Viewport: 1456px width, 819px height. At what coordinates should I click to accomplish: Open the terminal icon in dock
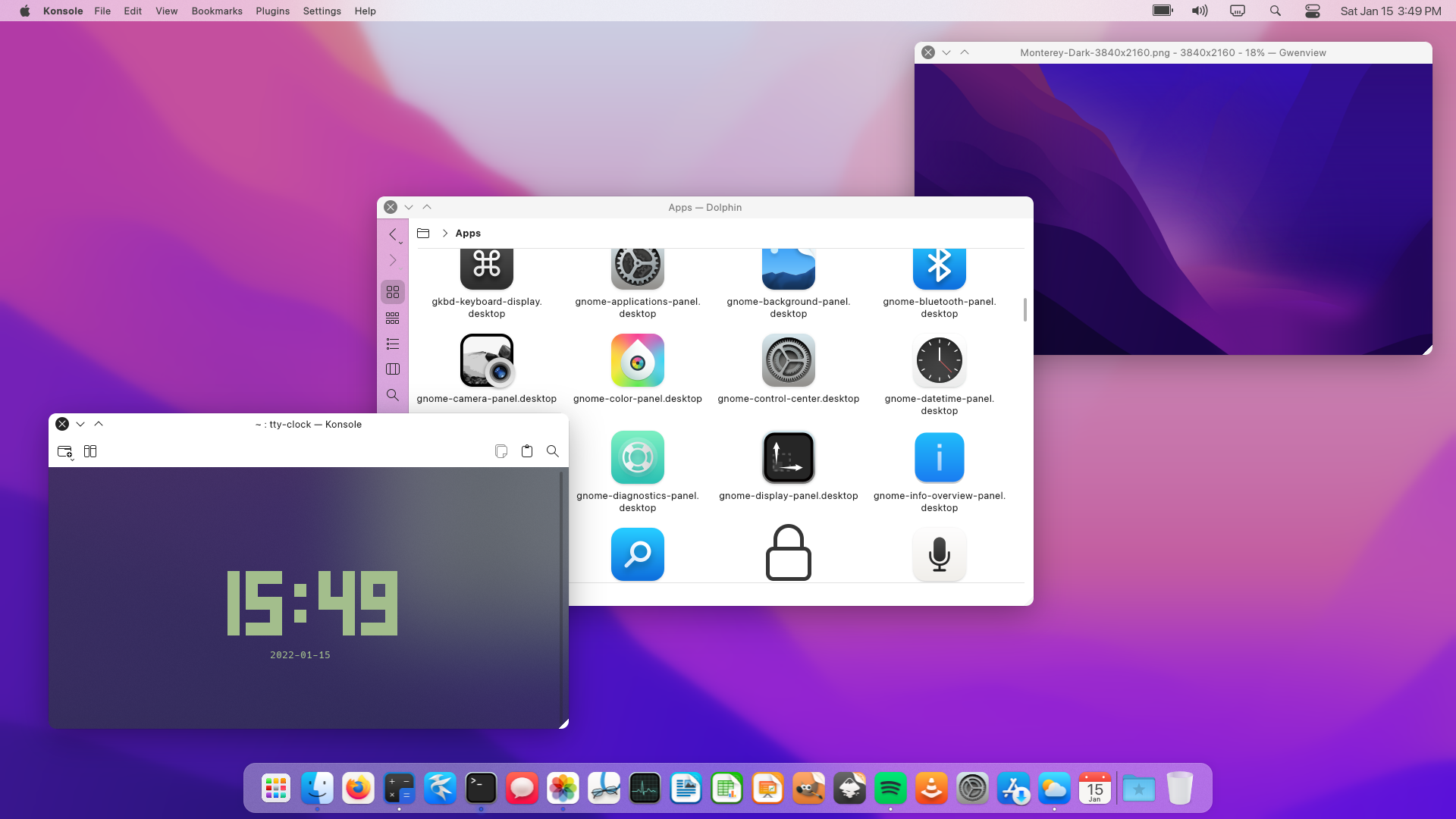point(481,789)
